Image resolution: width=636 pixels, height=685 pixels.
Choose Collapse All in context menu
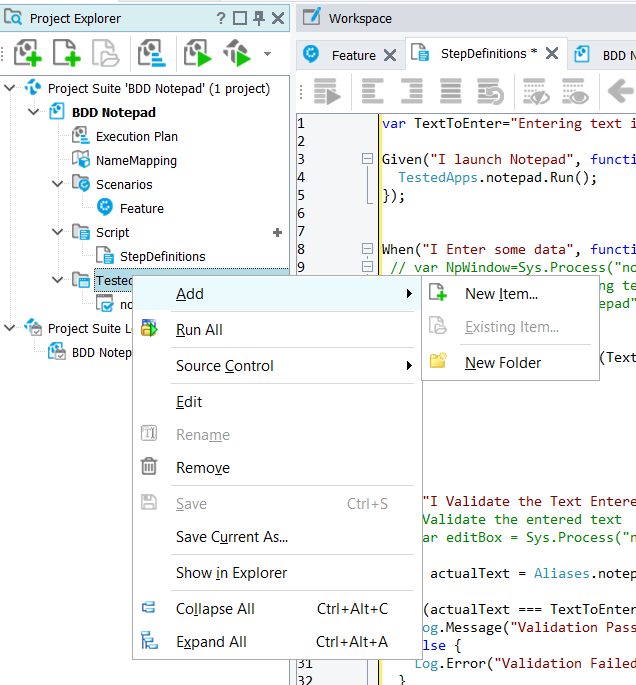[x=277, y=609]
